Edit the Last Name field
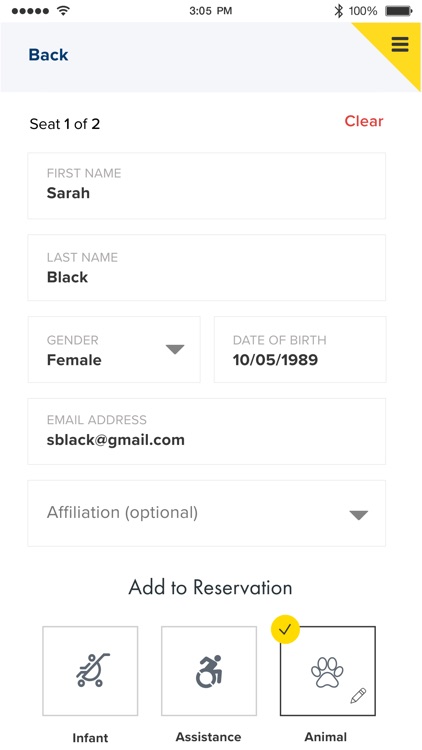Image resolution: width=422 pixels, height=750 pixels. click(207, 267)
